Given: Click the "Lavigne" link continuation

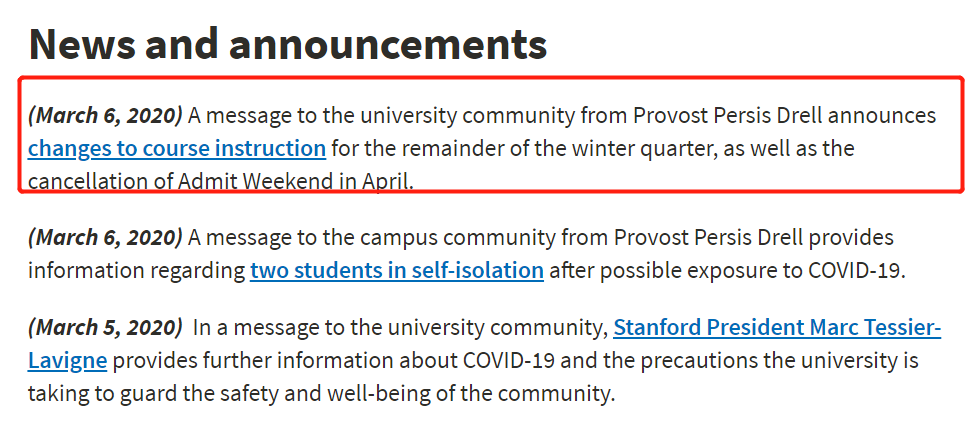Looking at the screenshot, I should coord(68,361).
